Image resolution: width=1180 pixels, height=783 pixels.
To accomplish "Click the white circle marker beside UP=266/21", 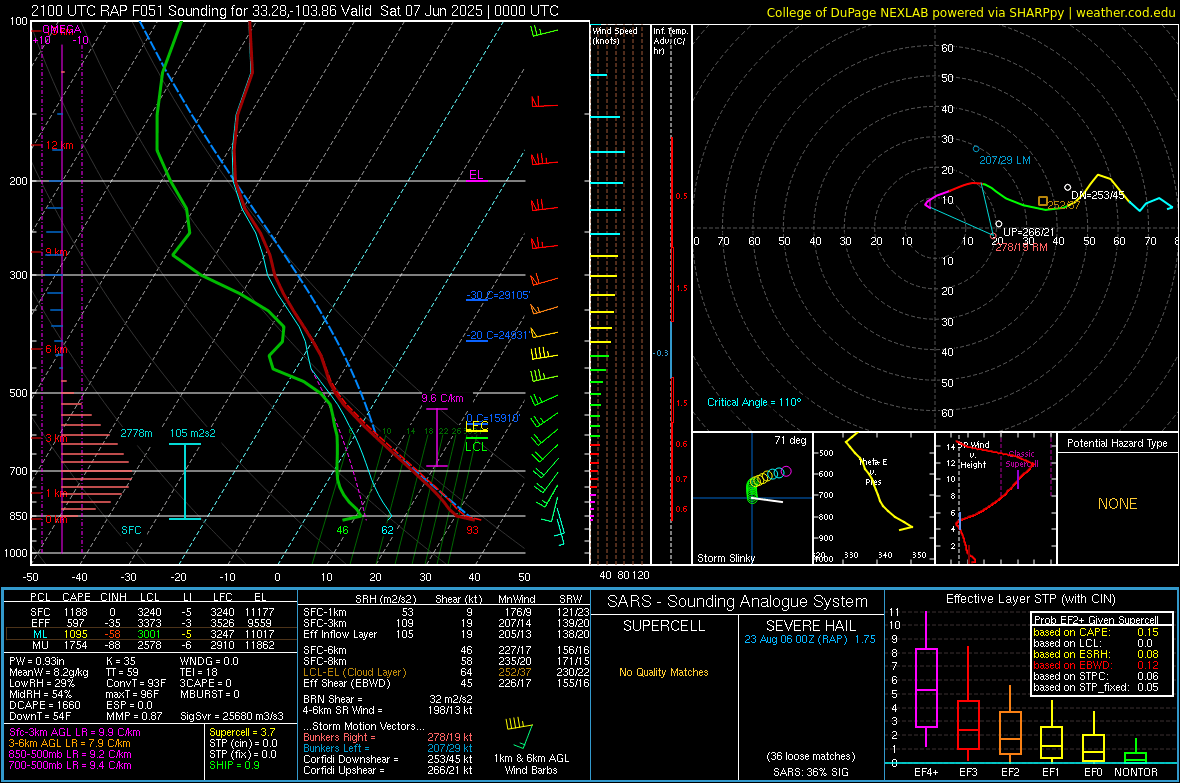I will coord(999,224).
